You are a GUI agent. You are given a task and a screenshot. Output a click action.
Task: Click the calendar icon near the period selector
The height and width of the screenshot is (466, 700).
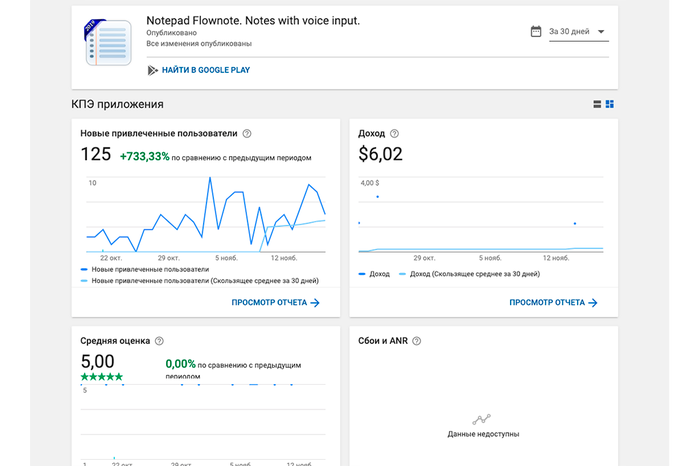pyautogui.click(x=536, y=31)
